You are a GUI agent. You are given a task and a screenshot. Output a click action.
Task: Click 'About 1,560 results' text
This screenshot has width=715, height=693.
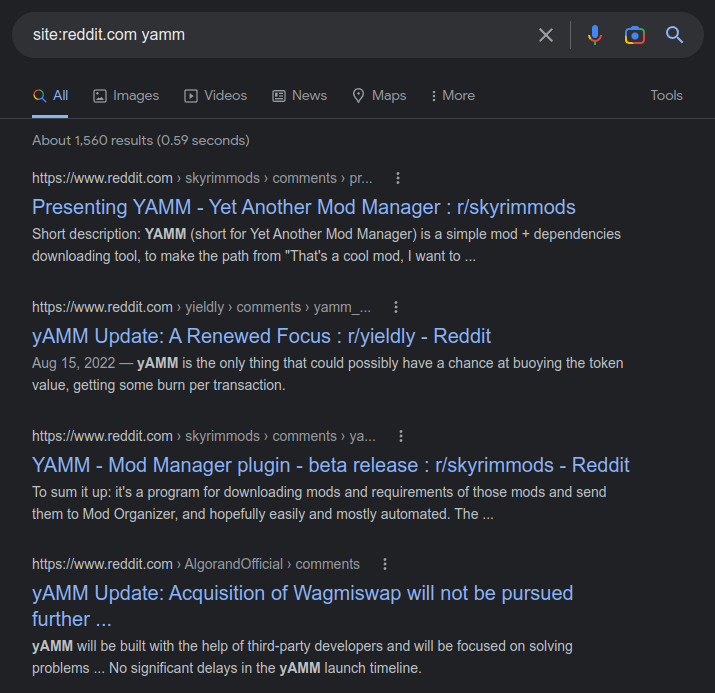coord(140,140)
